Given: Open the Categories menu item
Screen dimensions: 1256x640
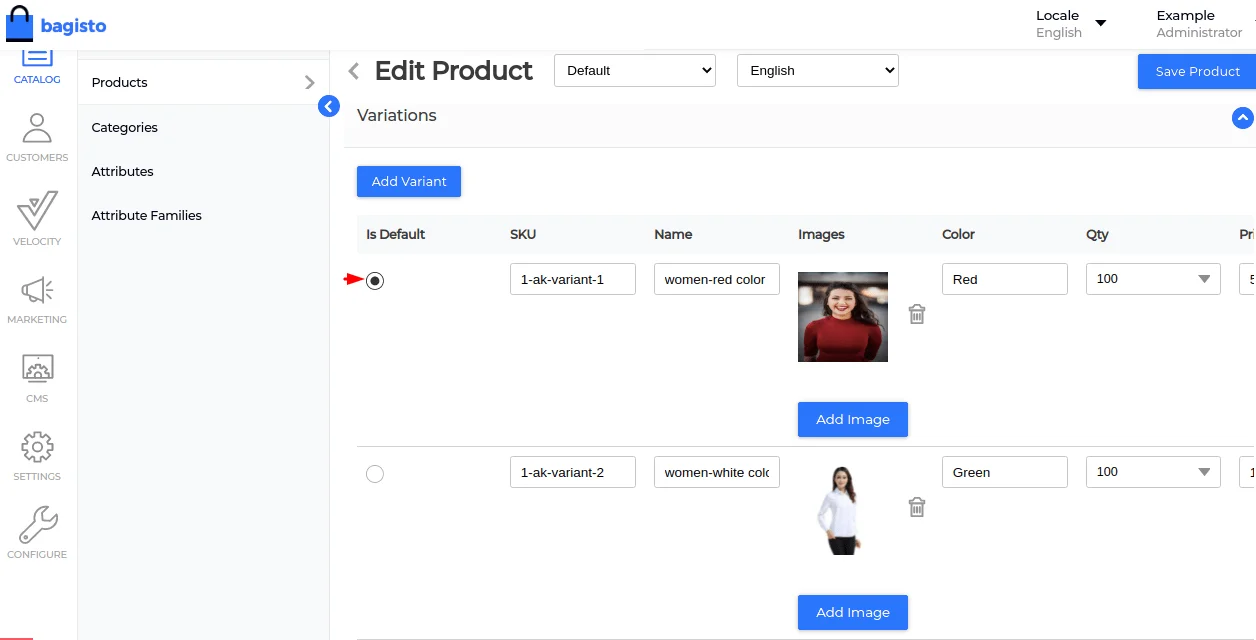Looking at the screenshot, I should tap(124, 127).
